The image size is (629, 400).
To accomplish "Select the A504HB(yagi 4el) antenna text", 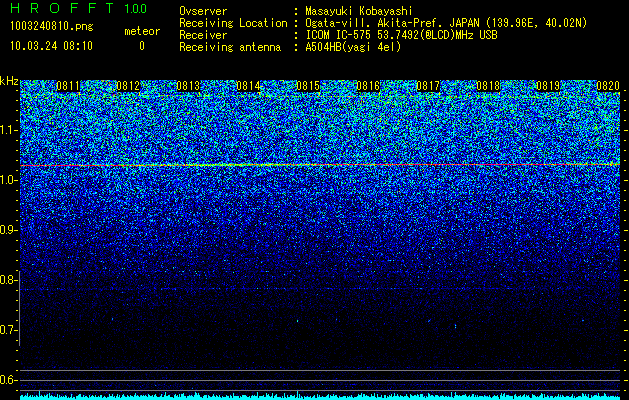I will click(353, 47).
